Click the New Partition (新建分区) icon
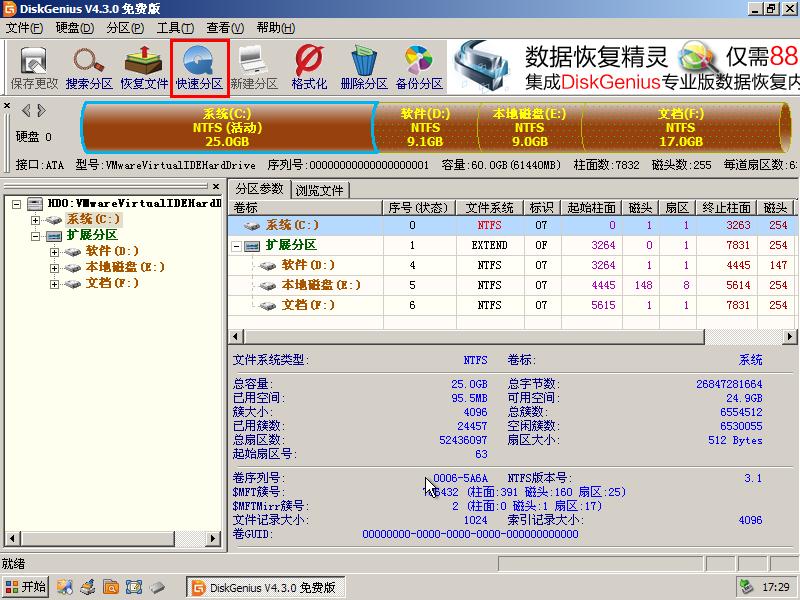Image resolution: width=800 pixels, height=600 pixels. point(254,67)
